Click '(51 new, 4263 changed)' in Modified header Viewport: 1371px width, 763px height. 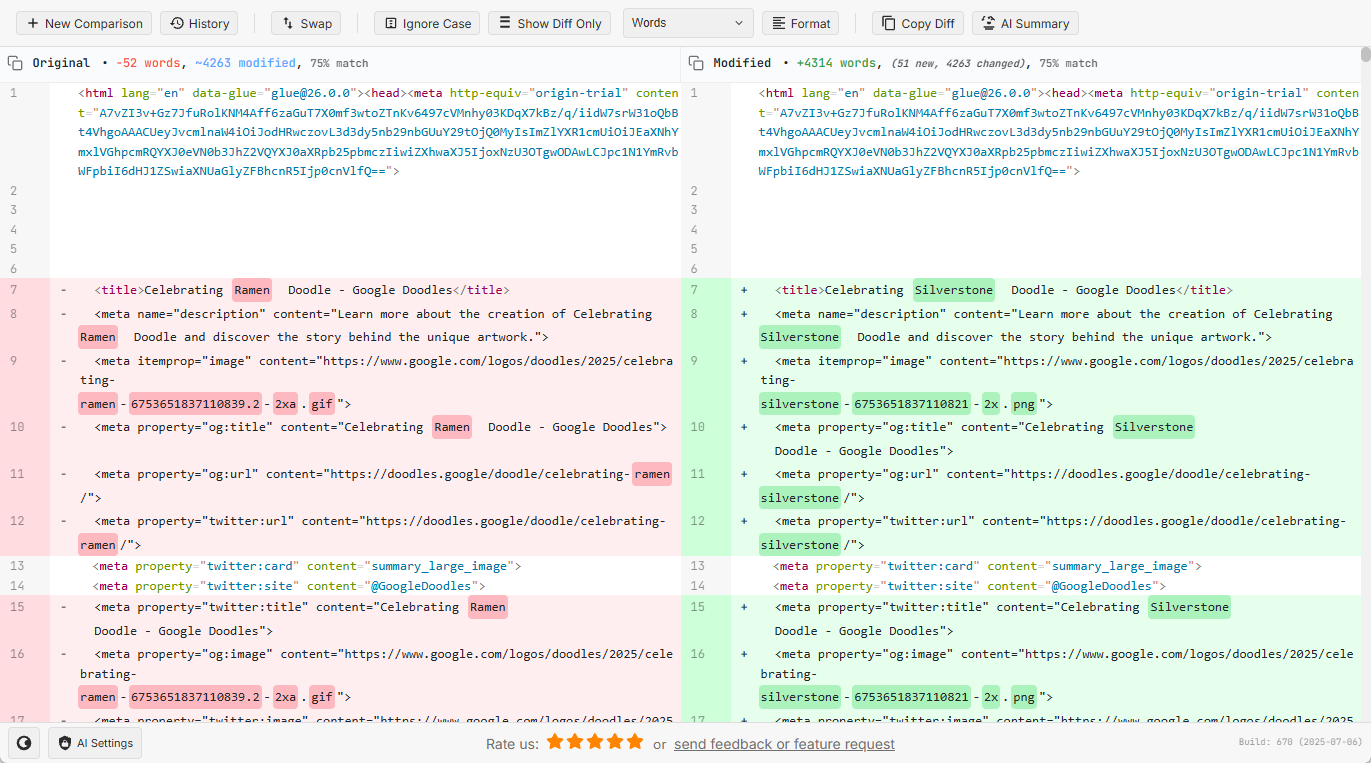click(x=958, y=63)
